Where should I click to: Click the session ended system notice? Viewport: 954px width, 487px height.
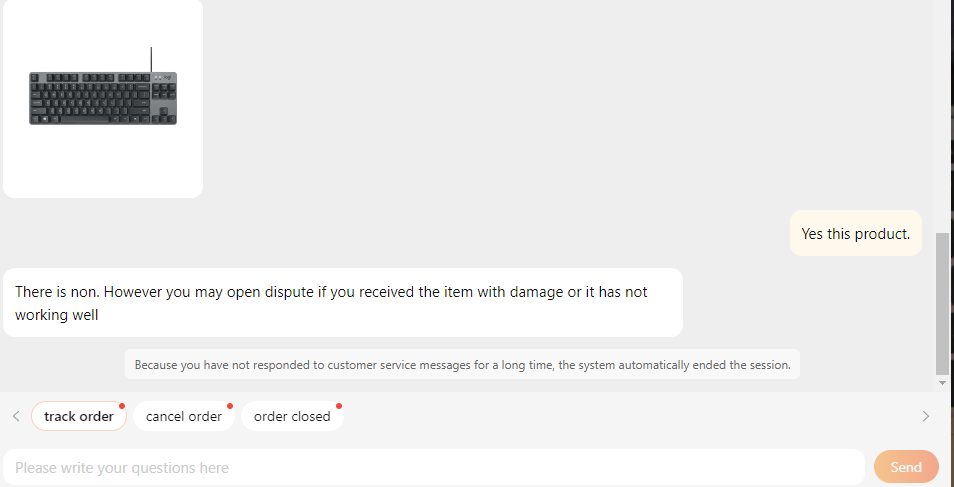point(462,365)
